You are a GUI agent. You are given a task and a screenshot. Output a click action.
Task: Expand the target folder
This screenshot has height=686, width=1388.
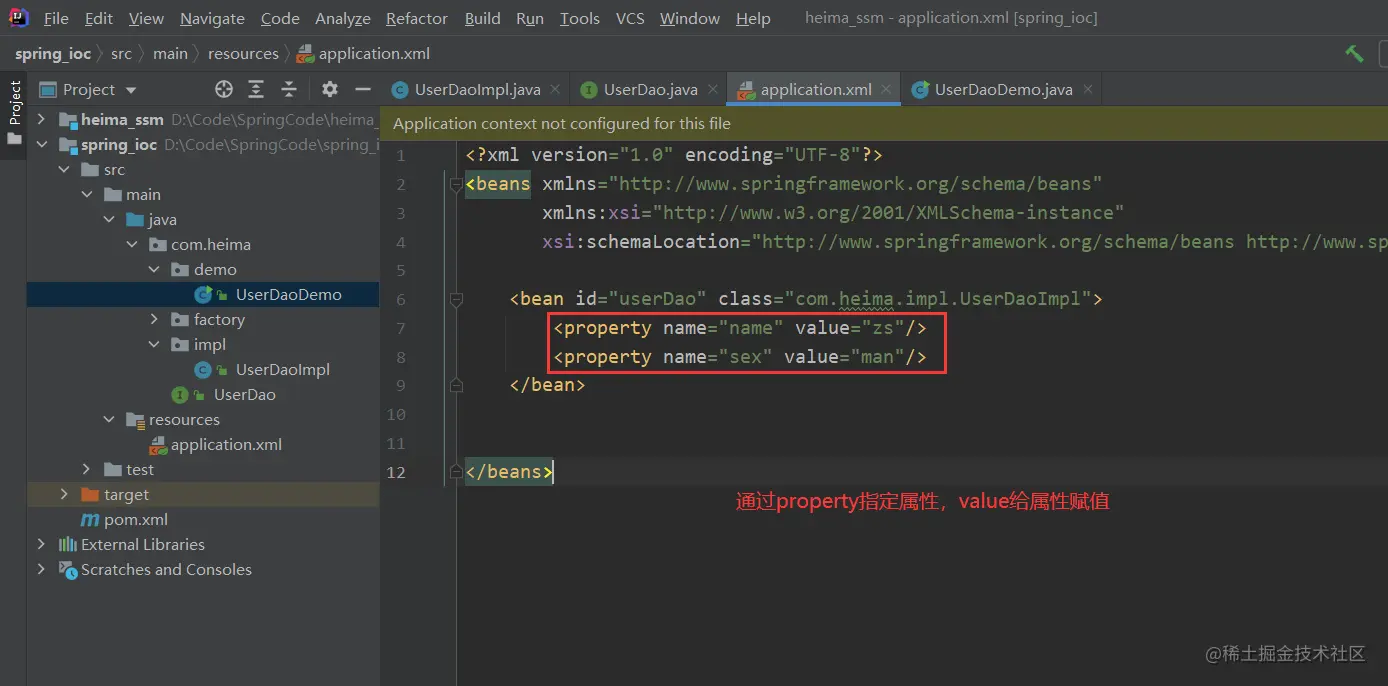coord(65,495)
